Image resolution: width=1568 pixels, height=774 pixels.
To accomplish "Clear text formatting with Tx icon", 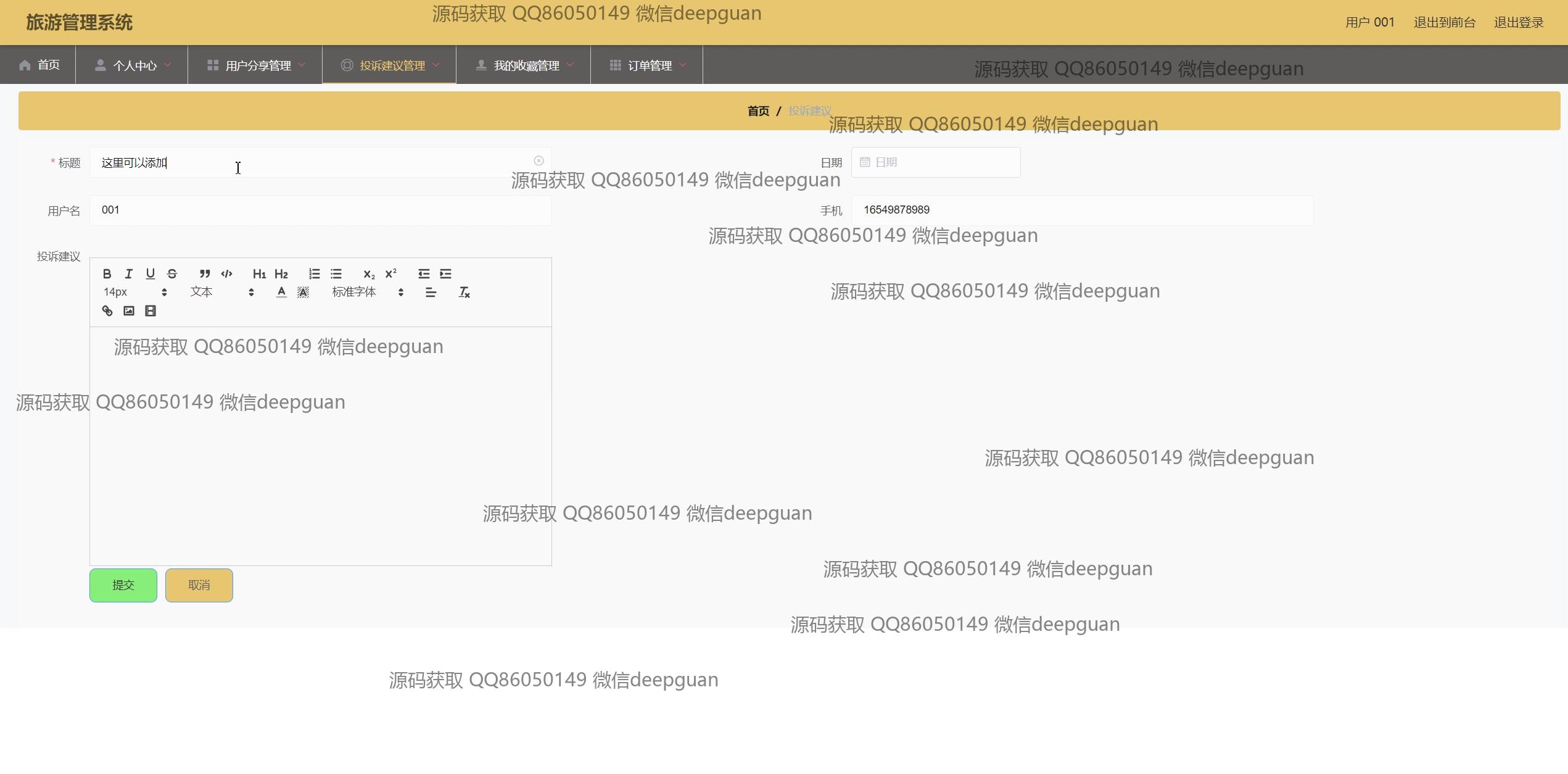I will coord(464,293).
